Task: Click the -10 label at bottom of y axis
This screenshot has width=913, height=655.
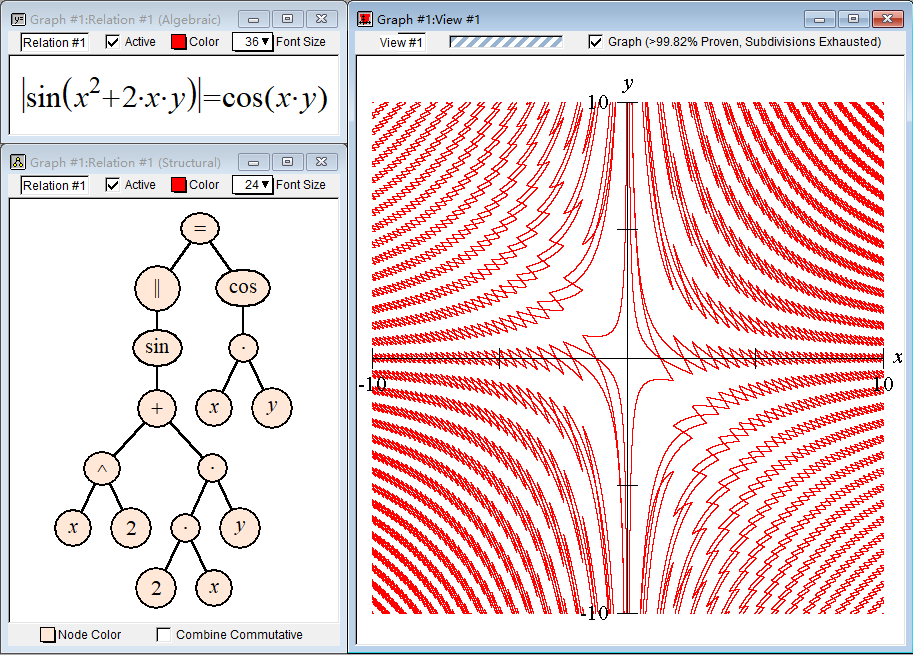Action: coord(594,612)
